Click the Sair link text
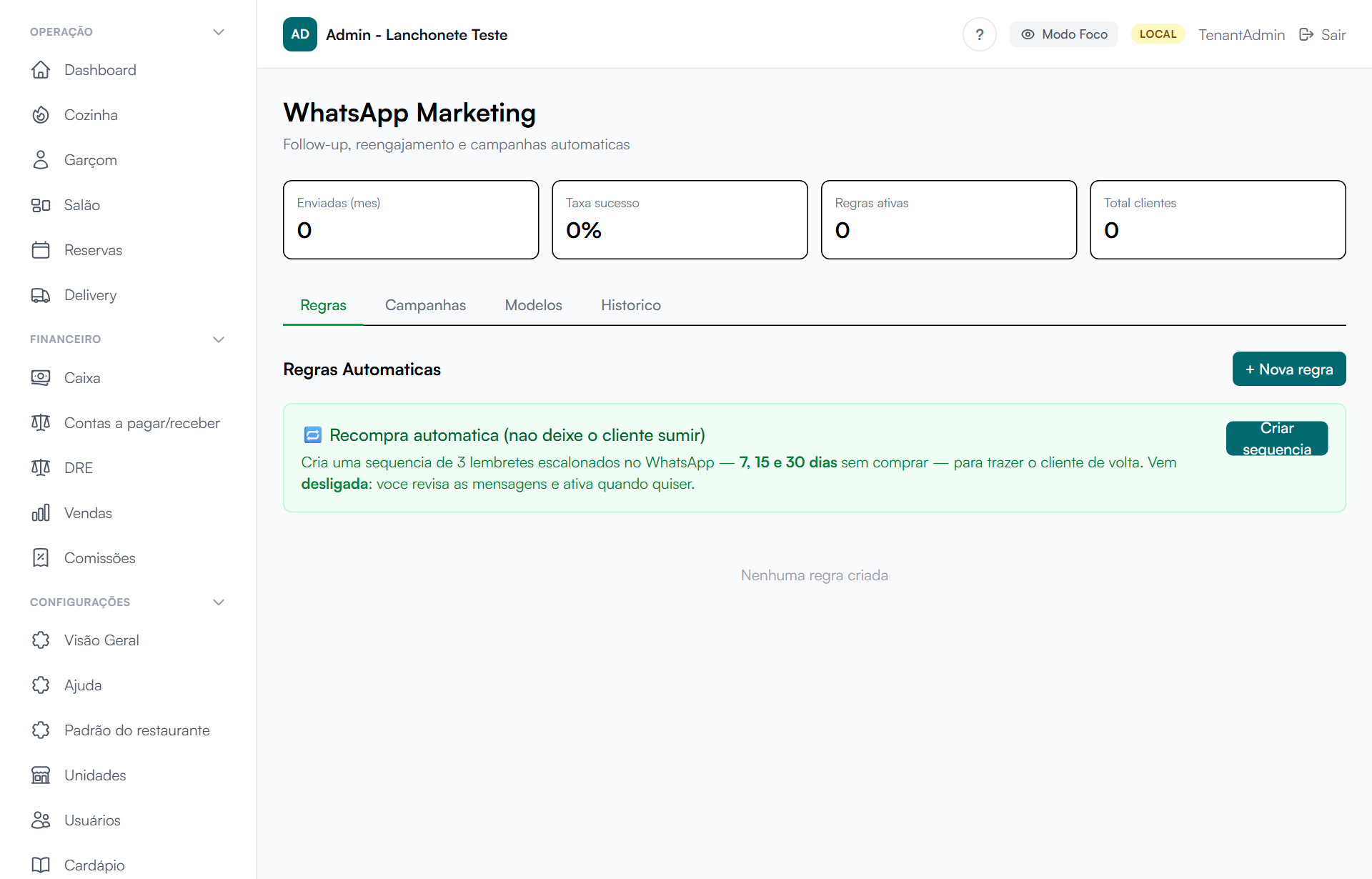This screenshot has height=879, width=1372. pyautogui.click(x=1333, y=35)
